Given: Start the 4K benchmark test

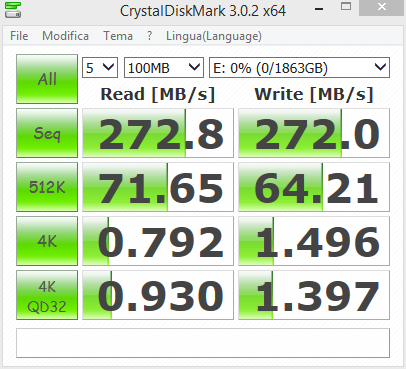Looking at the screenshot, I should click(47, 241).
